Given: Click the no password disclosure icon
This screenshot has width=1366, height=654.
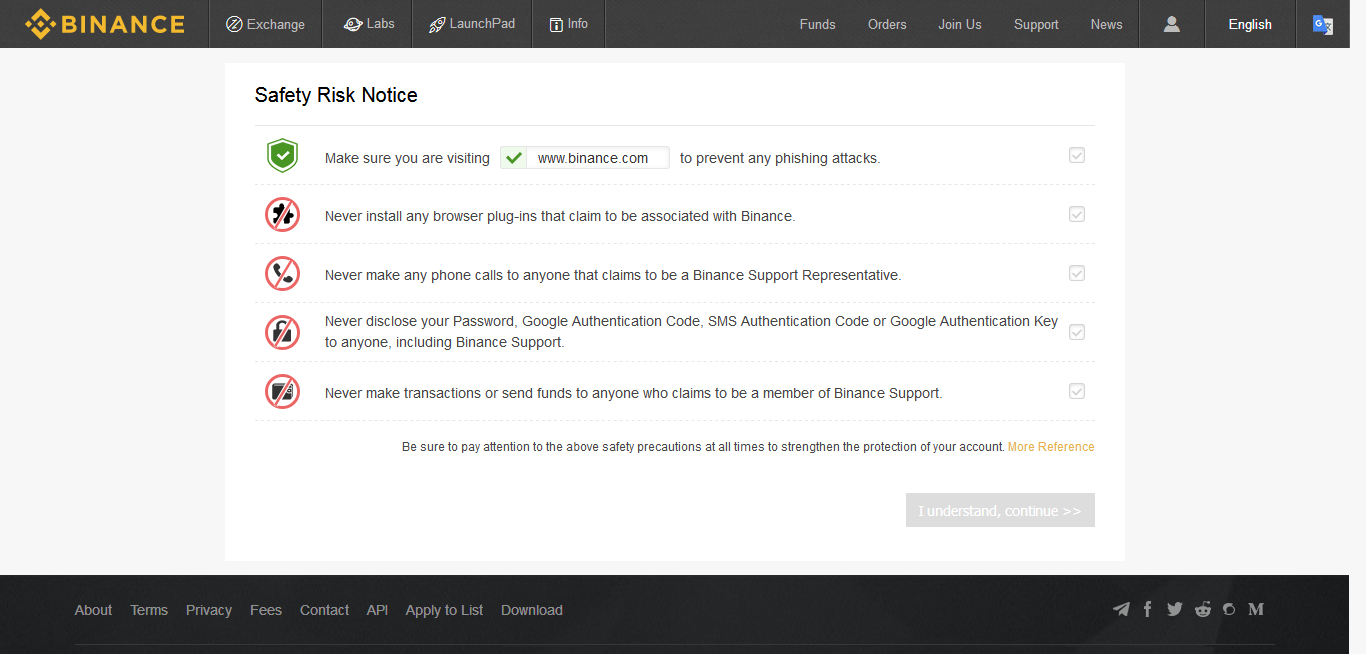Looking at the screenshot, I should (283, 332).
